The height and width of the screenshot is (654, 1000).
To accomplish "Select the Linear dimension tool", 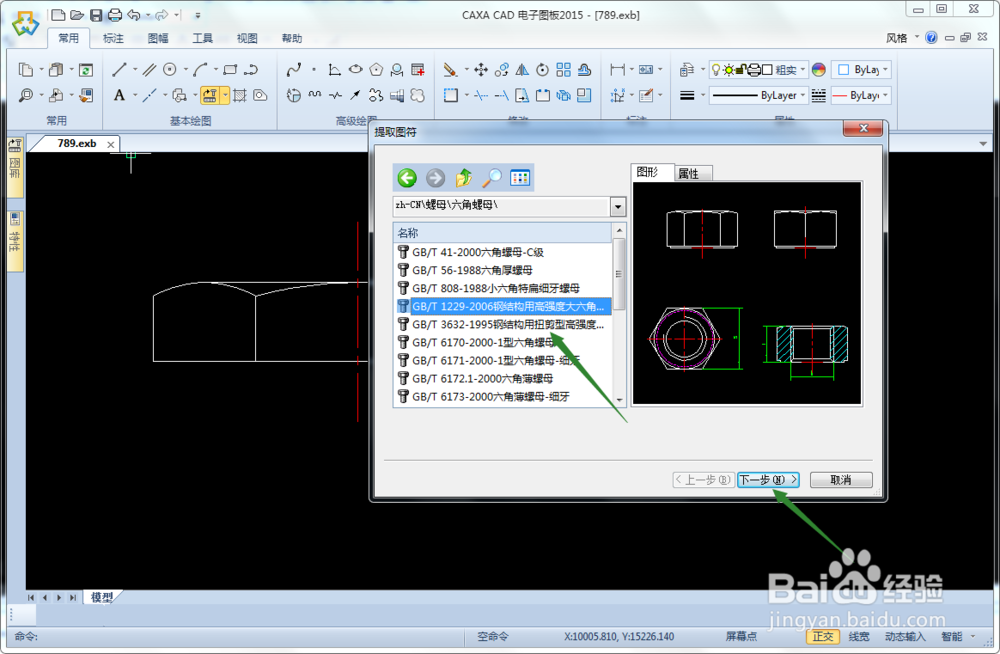I will pos(617,70).
